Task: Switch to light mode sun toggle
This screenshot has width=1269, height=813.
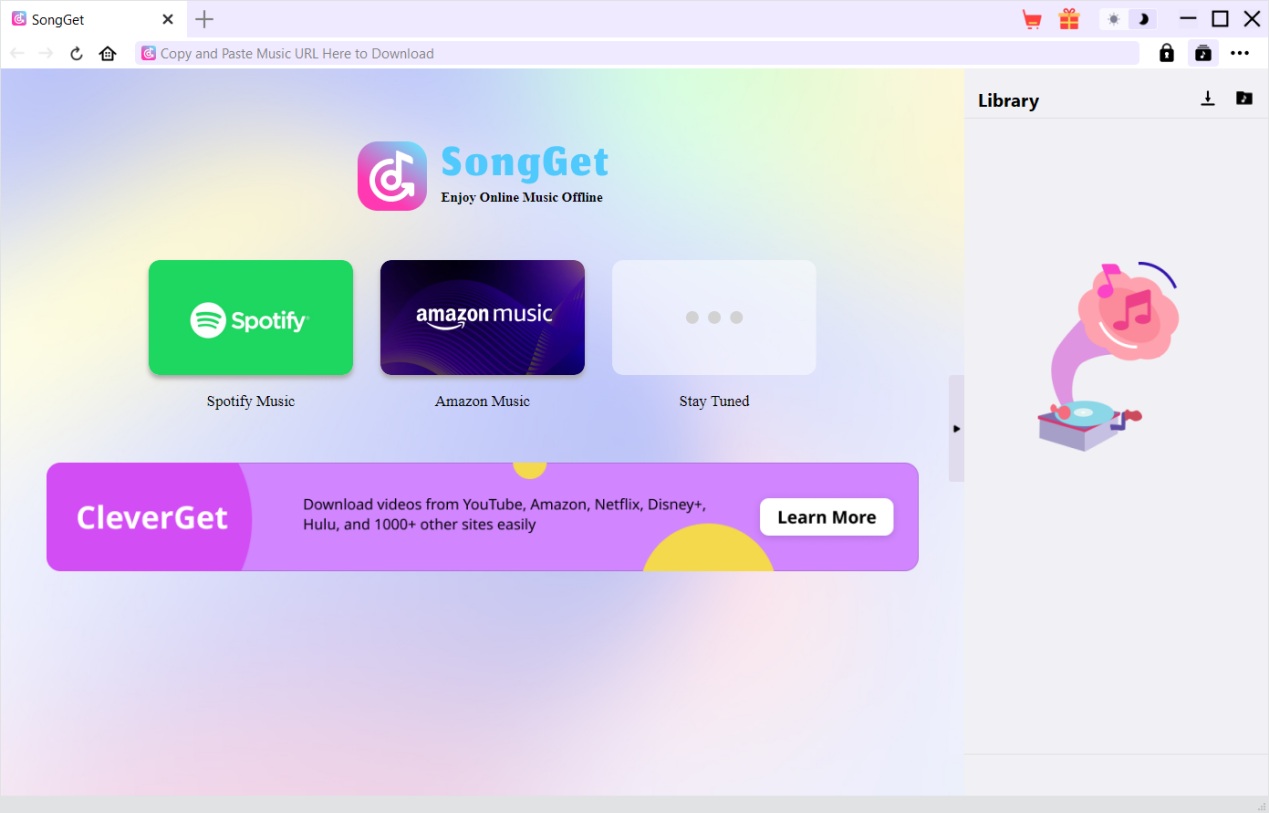Action: click(1113, 19)
